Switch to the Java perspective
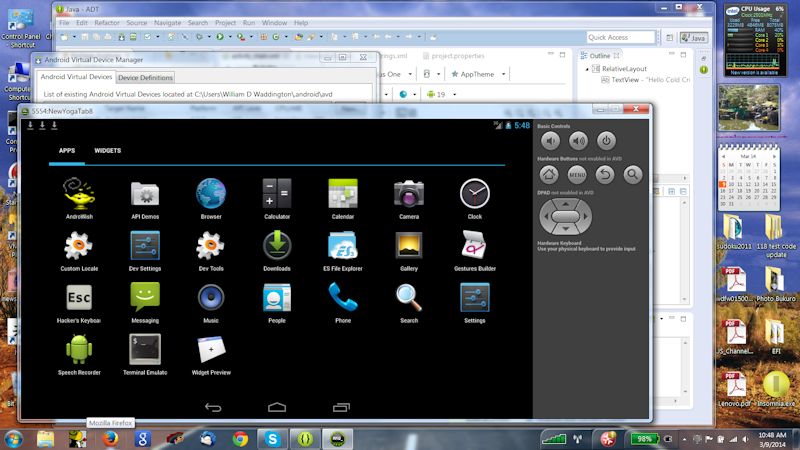The image size is (800, 450). [694, 38]
